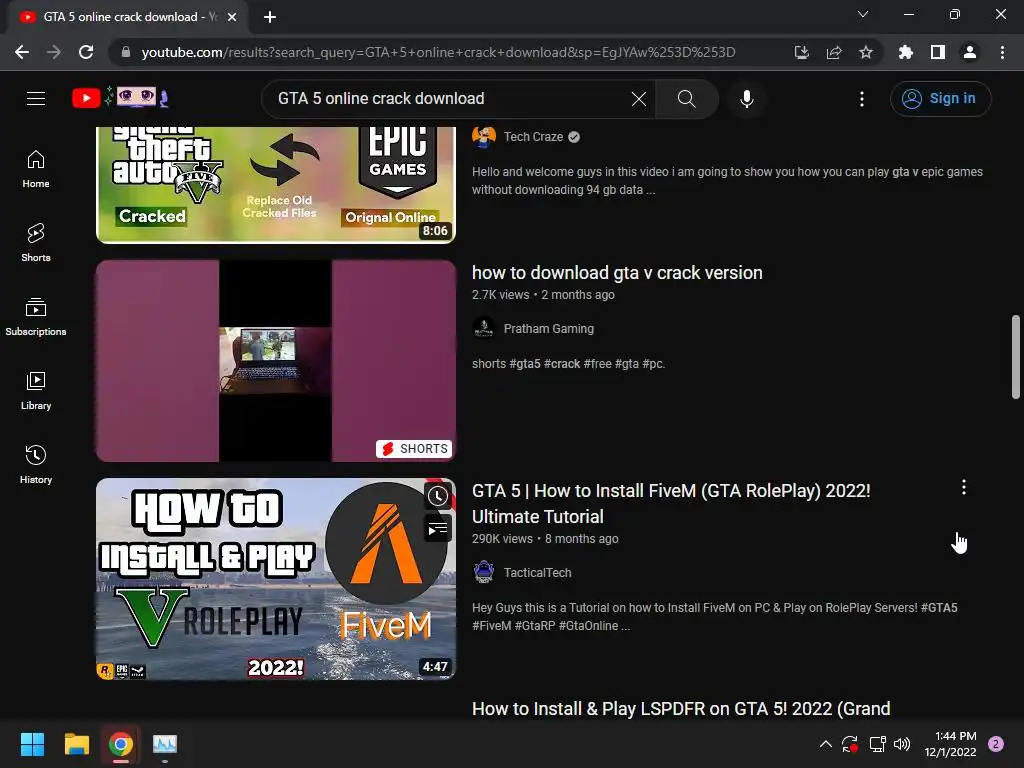The image size is (1024, 768).
Task: Play the Shorts thumbnail video
Action: [x=276, y=360]
